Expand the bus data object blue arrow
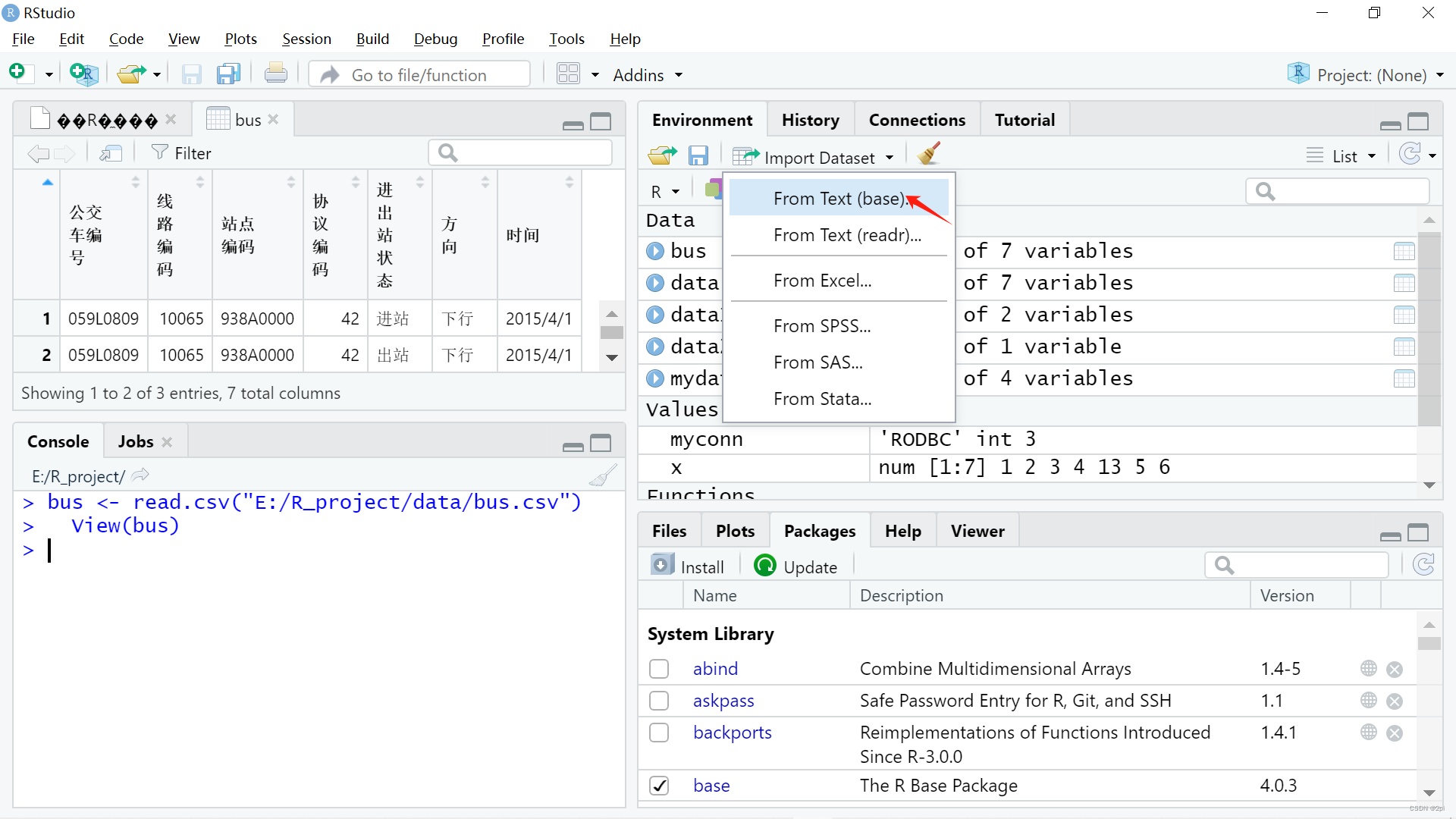 click(655, 251)
